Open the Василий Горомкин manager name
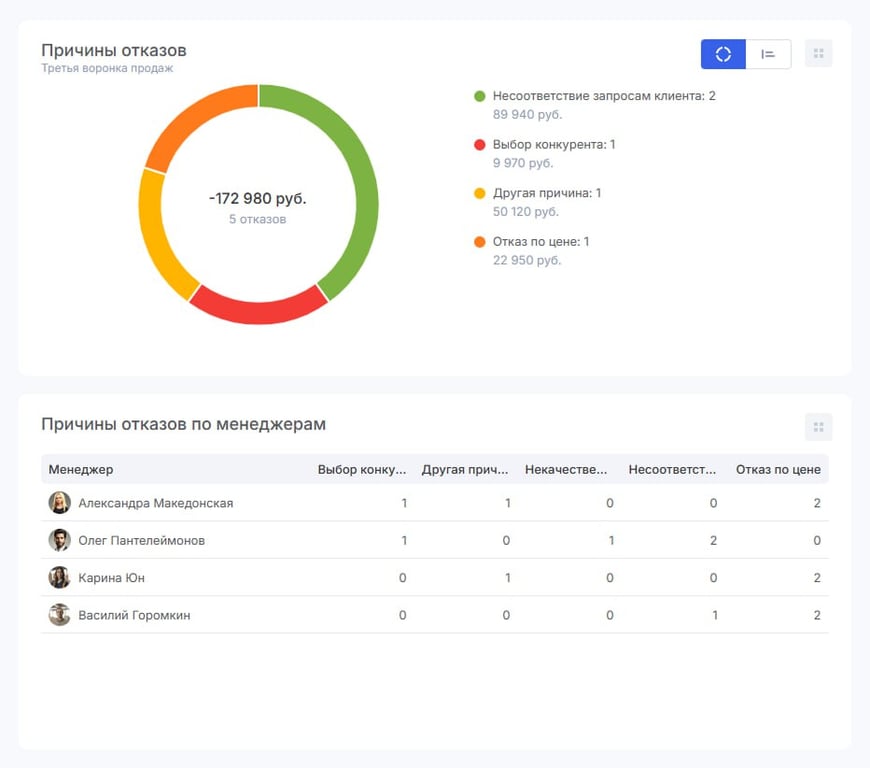Viewport: 870px width, 768px height. tap(134, 615)
